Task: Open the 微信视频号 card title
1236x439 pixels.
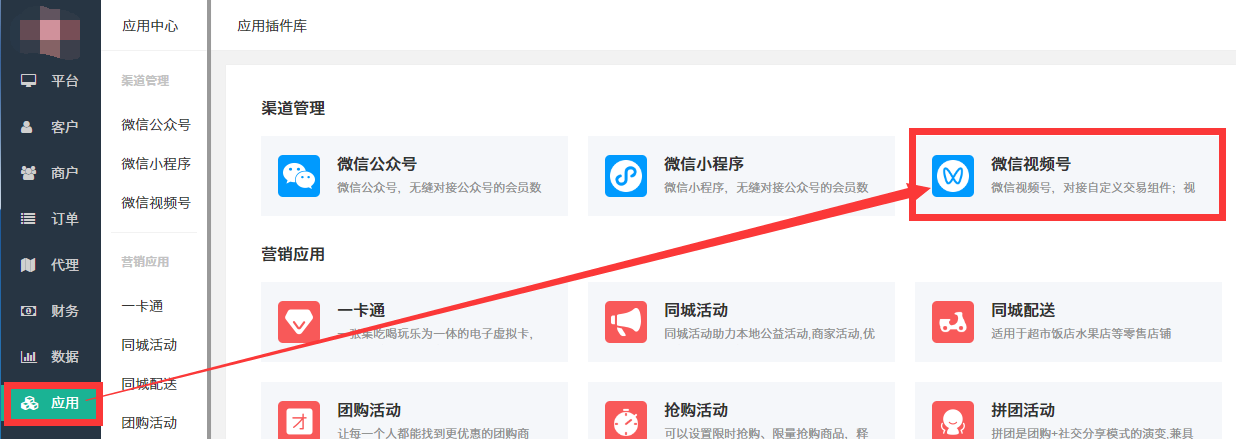Action: click(1031, 164)
